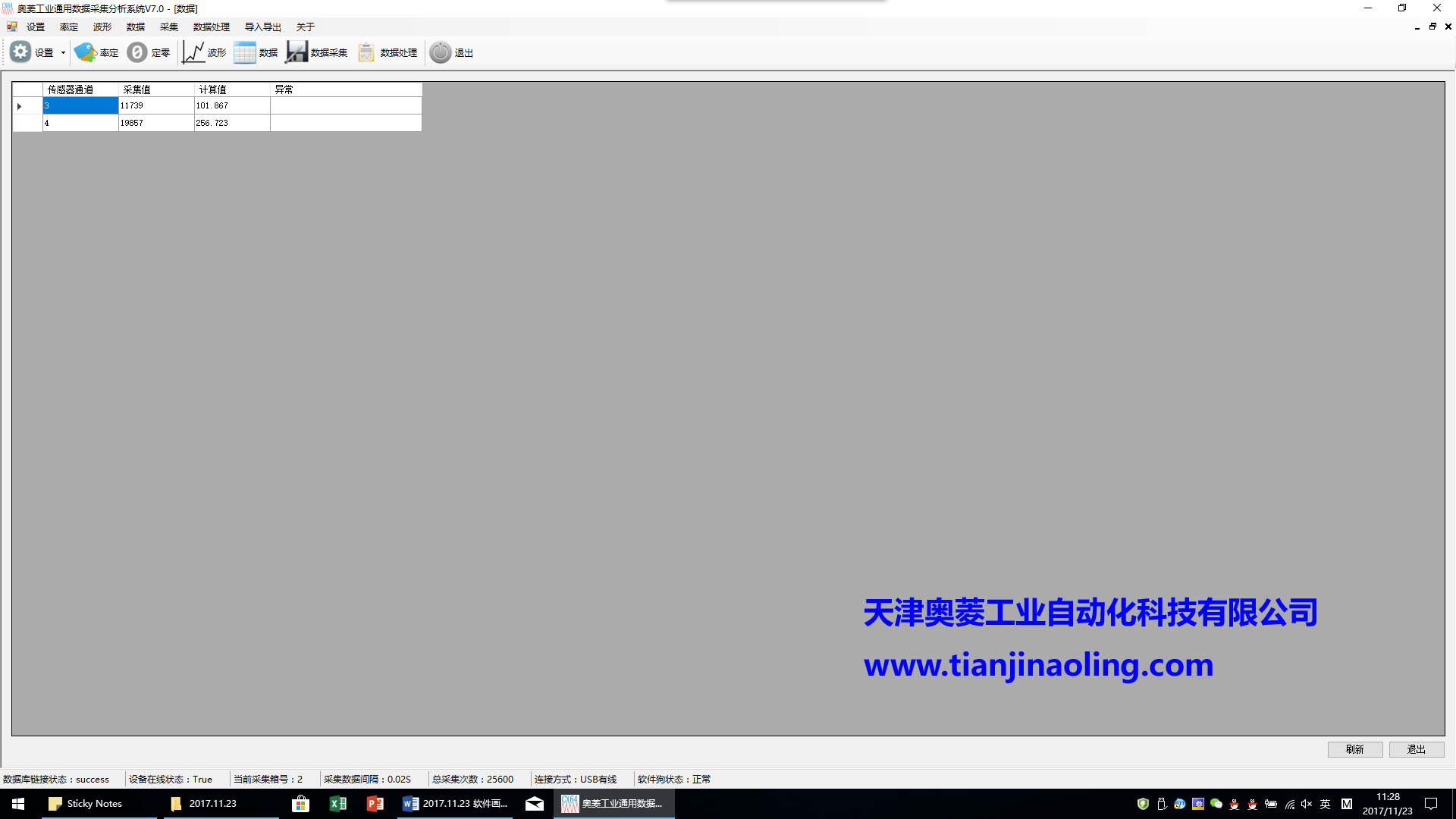Switch to Sticky Notes in the taskbar

(x=99, y=804)
